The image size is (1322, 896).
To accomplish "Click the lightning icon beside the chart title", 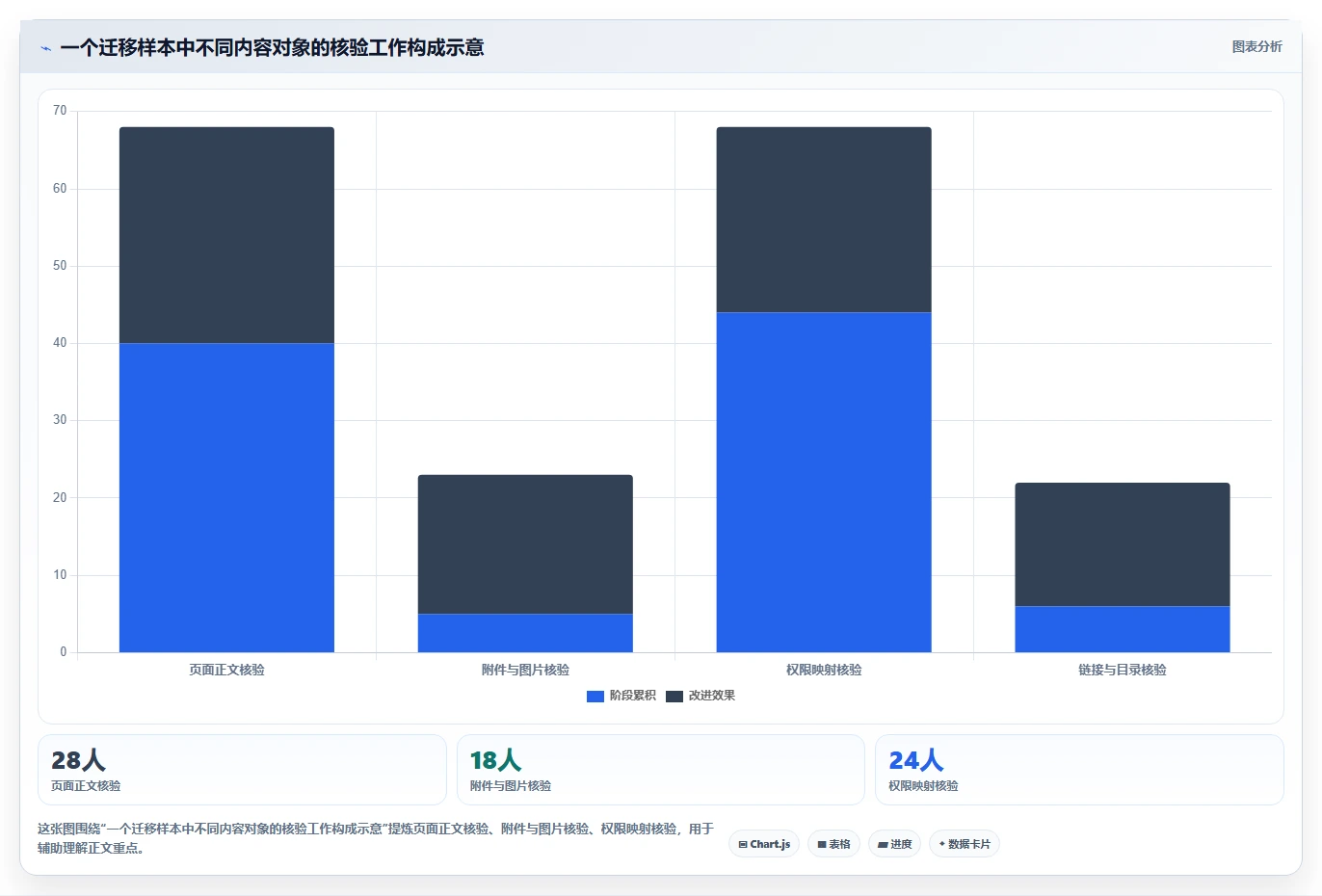I will (x=45, y=48).
